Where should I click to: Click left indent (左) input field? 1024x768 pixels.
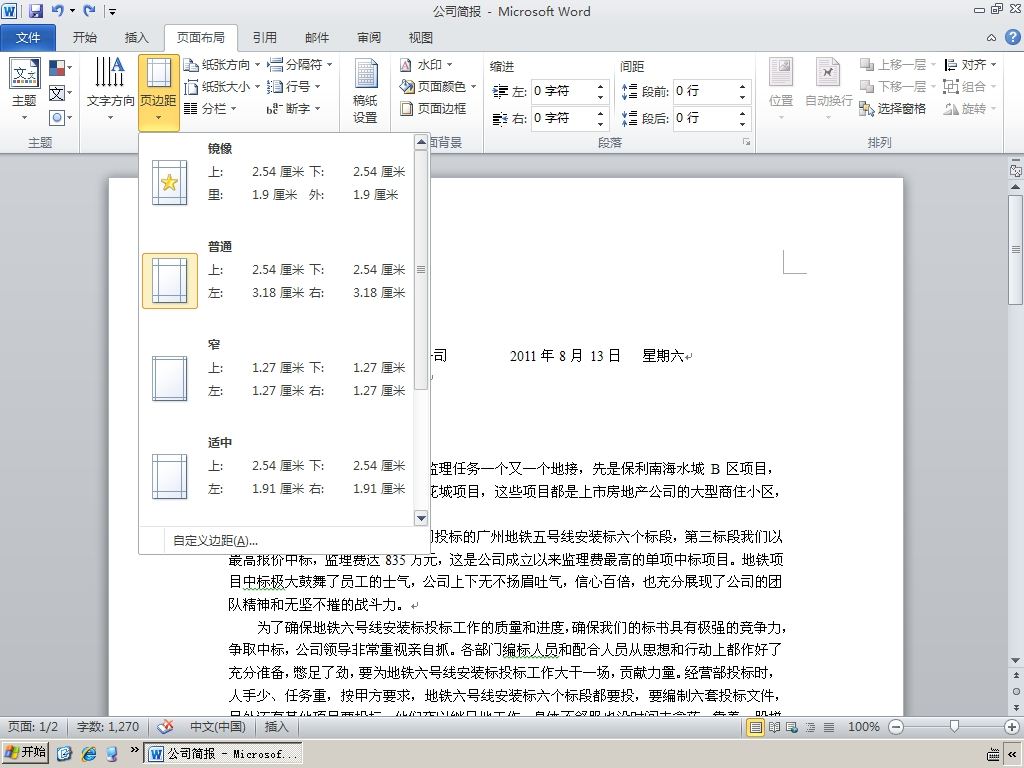pos(562,91)
